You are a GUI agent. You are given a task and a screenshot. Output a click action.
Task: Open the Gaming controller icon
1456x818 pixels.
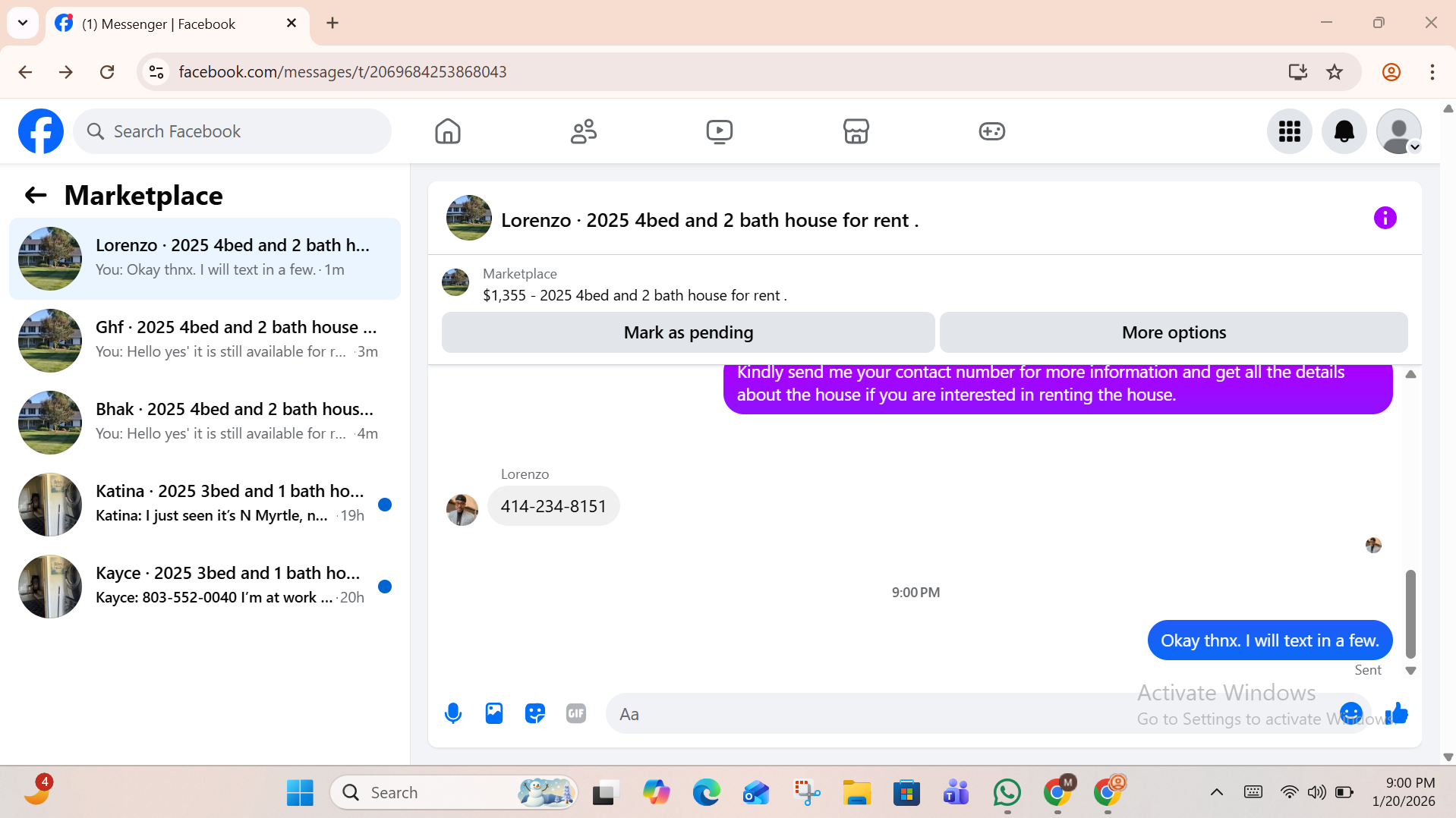[x=991, y=131]
